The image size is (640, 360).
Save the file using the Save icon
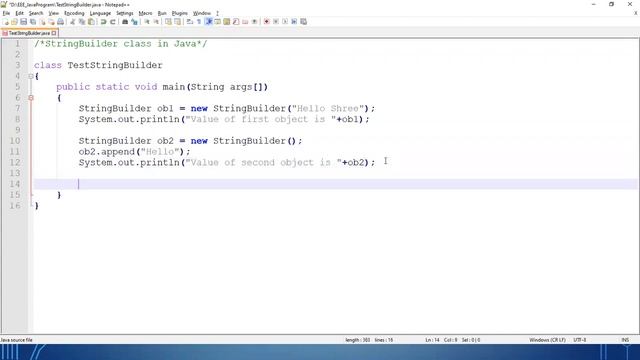[x=24, y=22]
